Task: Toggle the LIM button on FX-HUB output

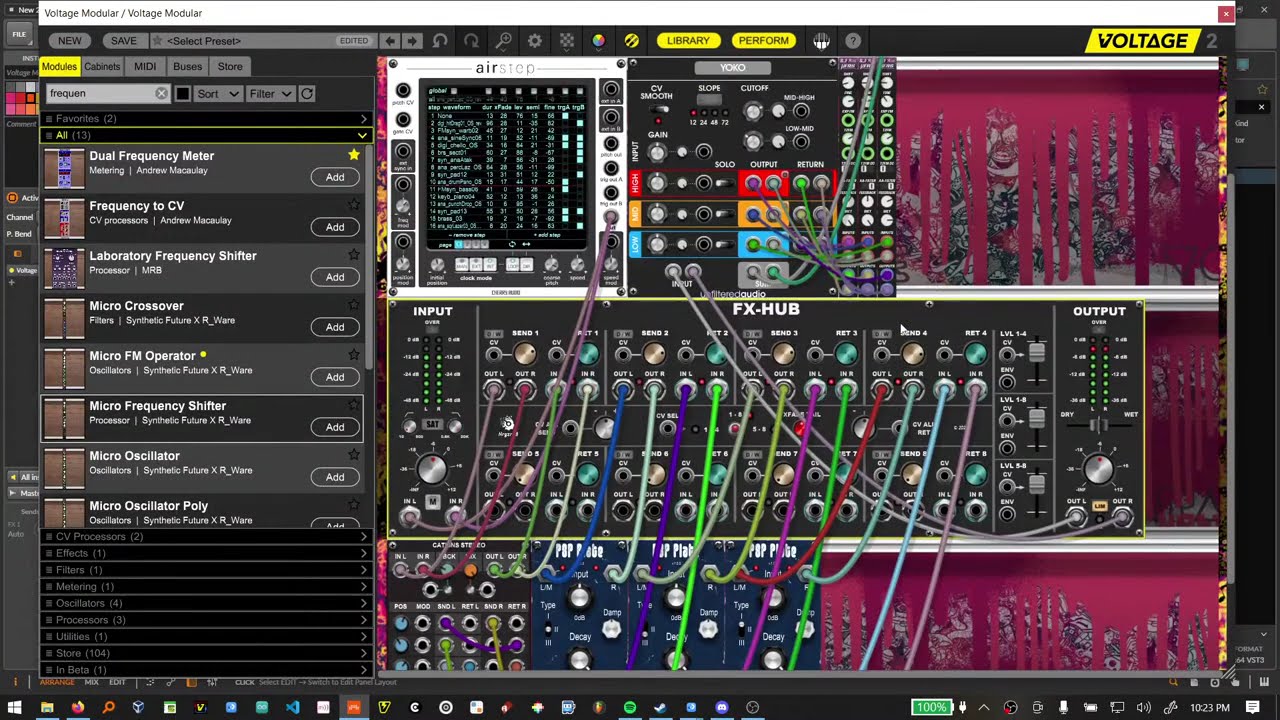Action: [1098, 508]
